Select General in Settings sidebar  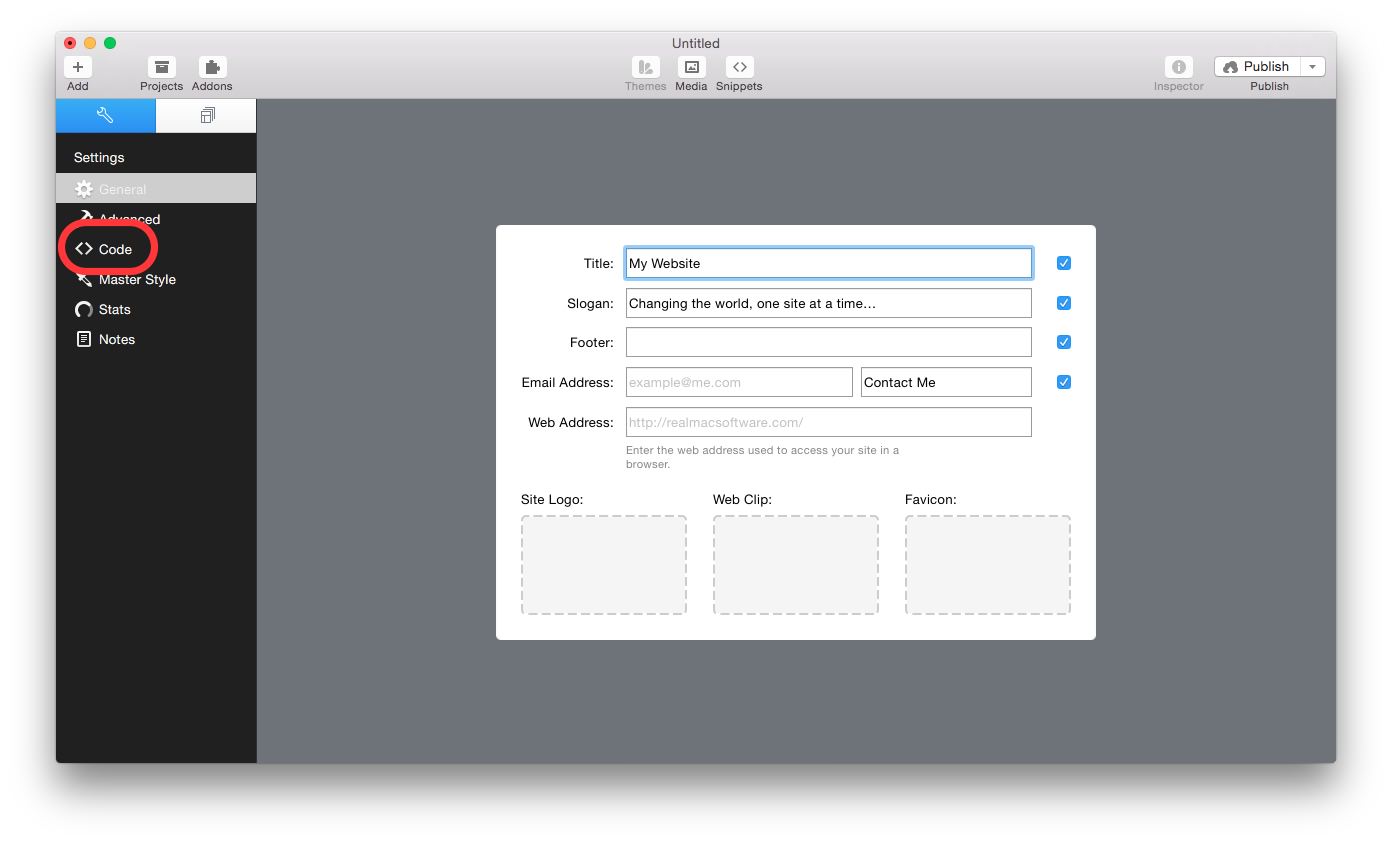pos(156,189)
